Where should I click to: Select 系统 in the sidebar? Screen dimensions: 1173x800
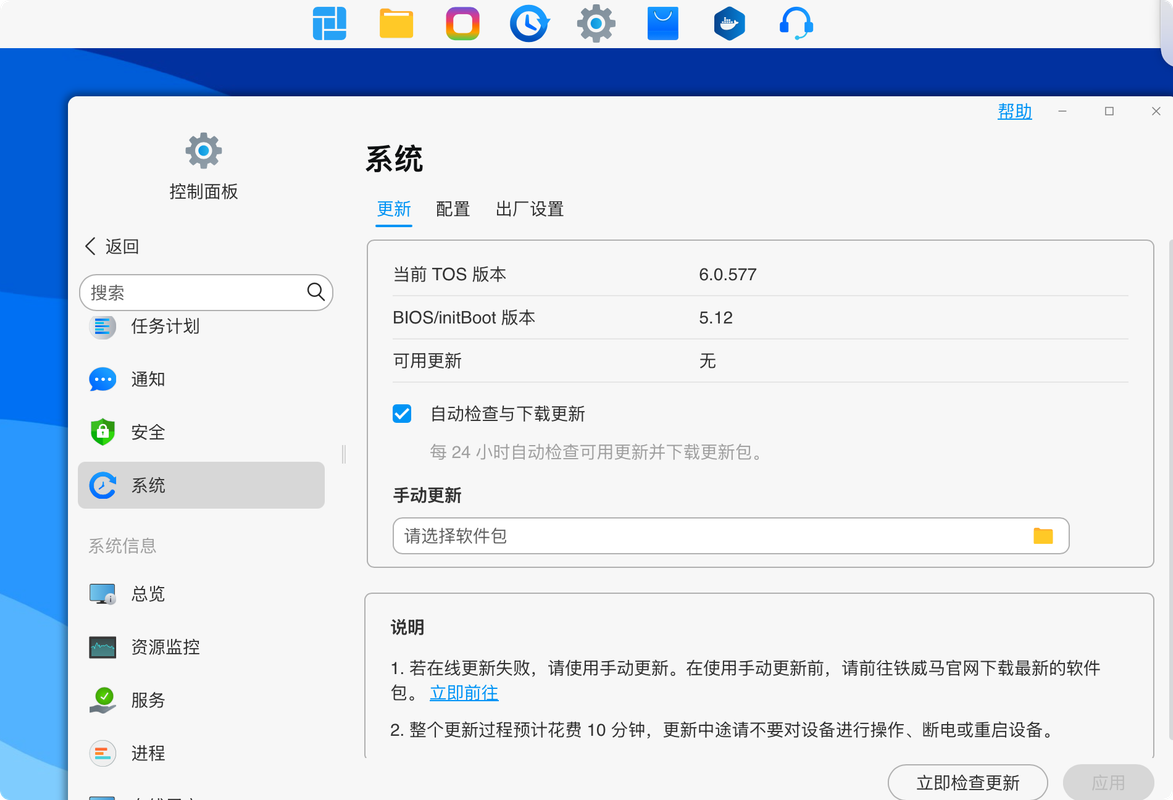coord(201,485)
